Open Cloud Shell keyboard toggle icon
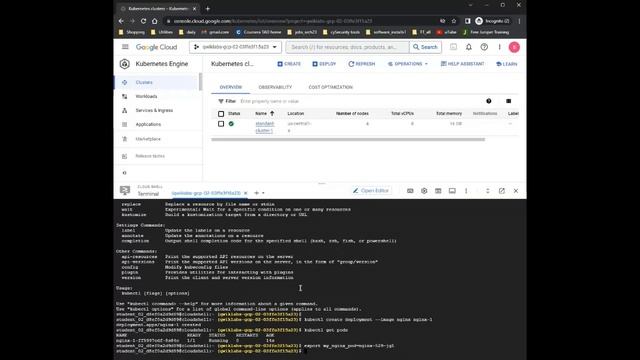The width and height of the screenshot is (640, 360). 410,191
